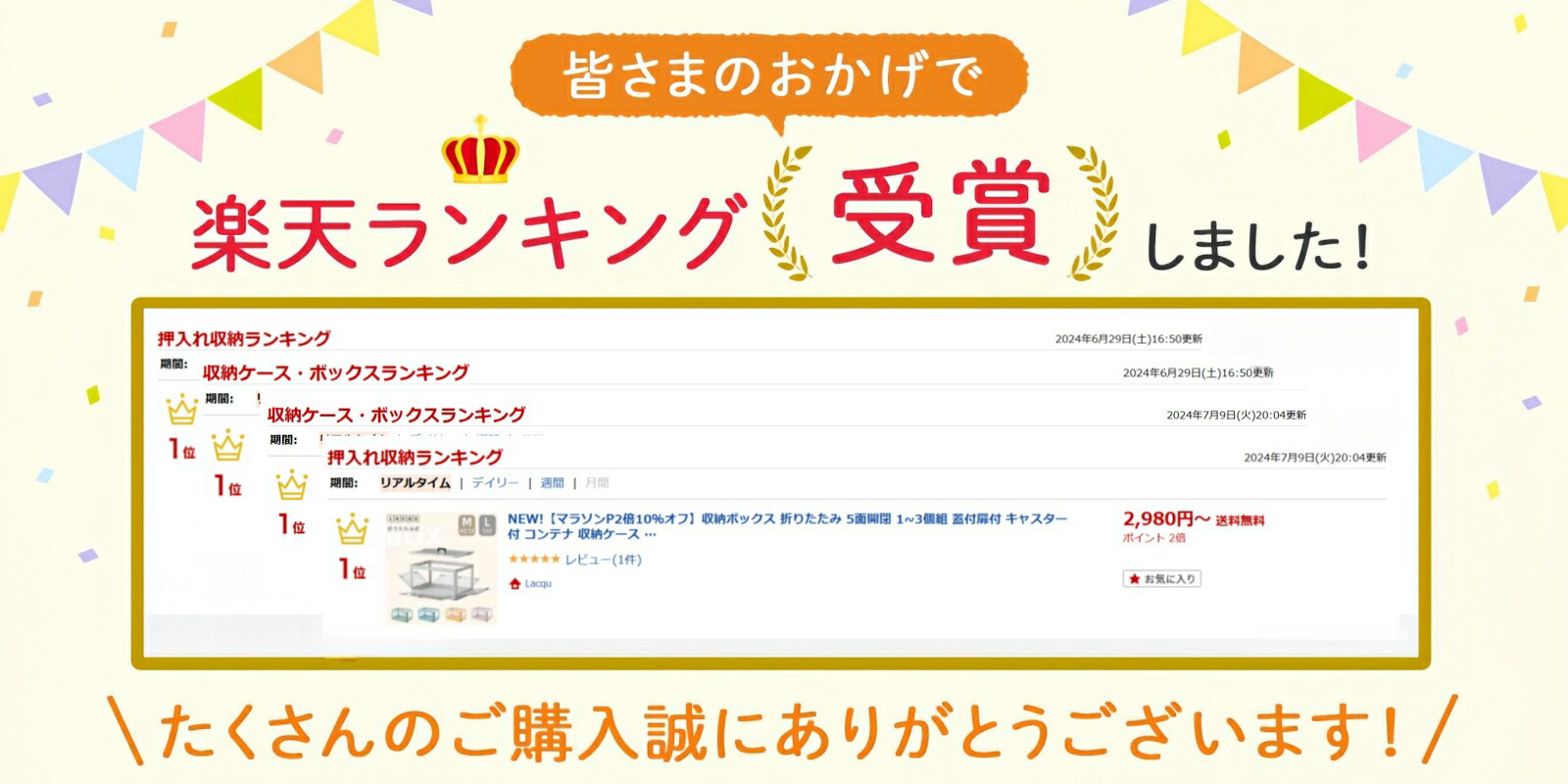Click the 皆さまのおかげで orange speech bubble

[x=769, y=78]
